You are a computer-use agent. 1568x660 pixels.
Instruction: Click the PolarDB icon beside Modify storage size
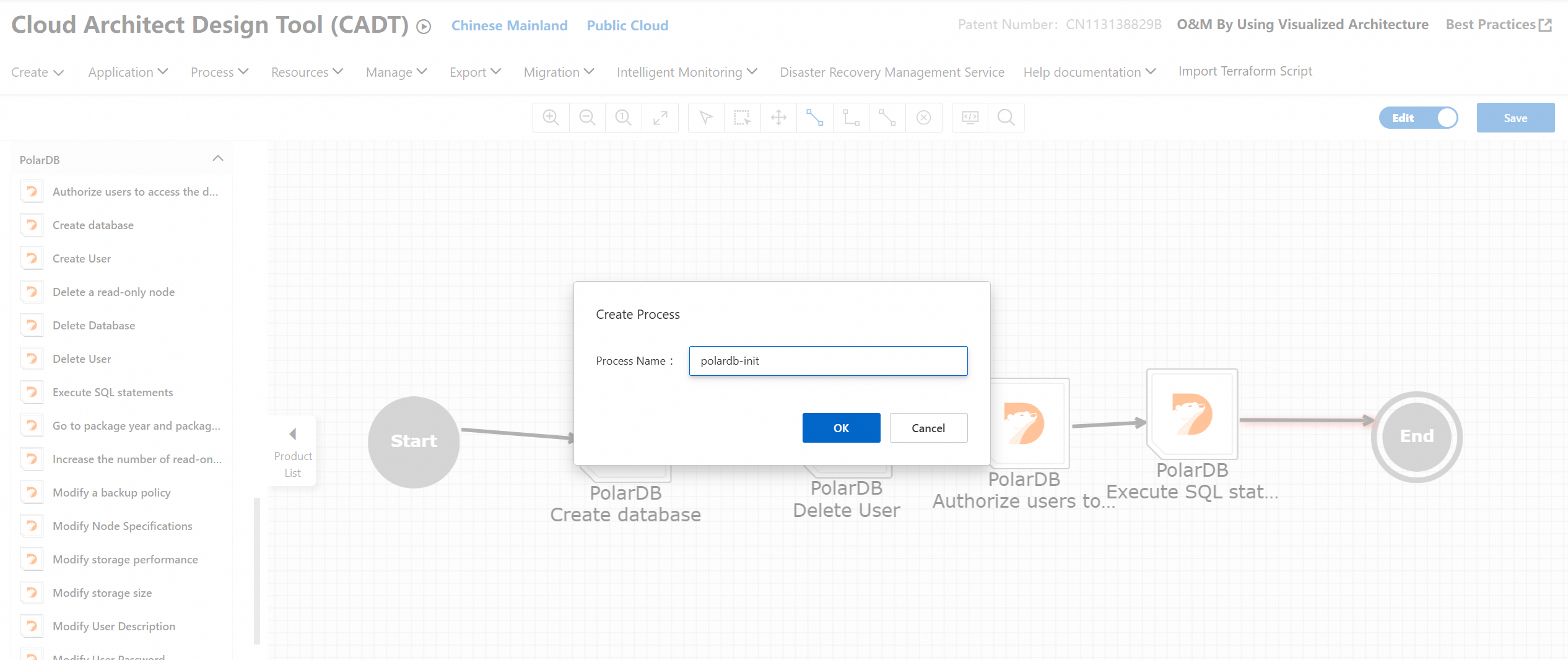pos(32,593)
